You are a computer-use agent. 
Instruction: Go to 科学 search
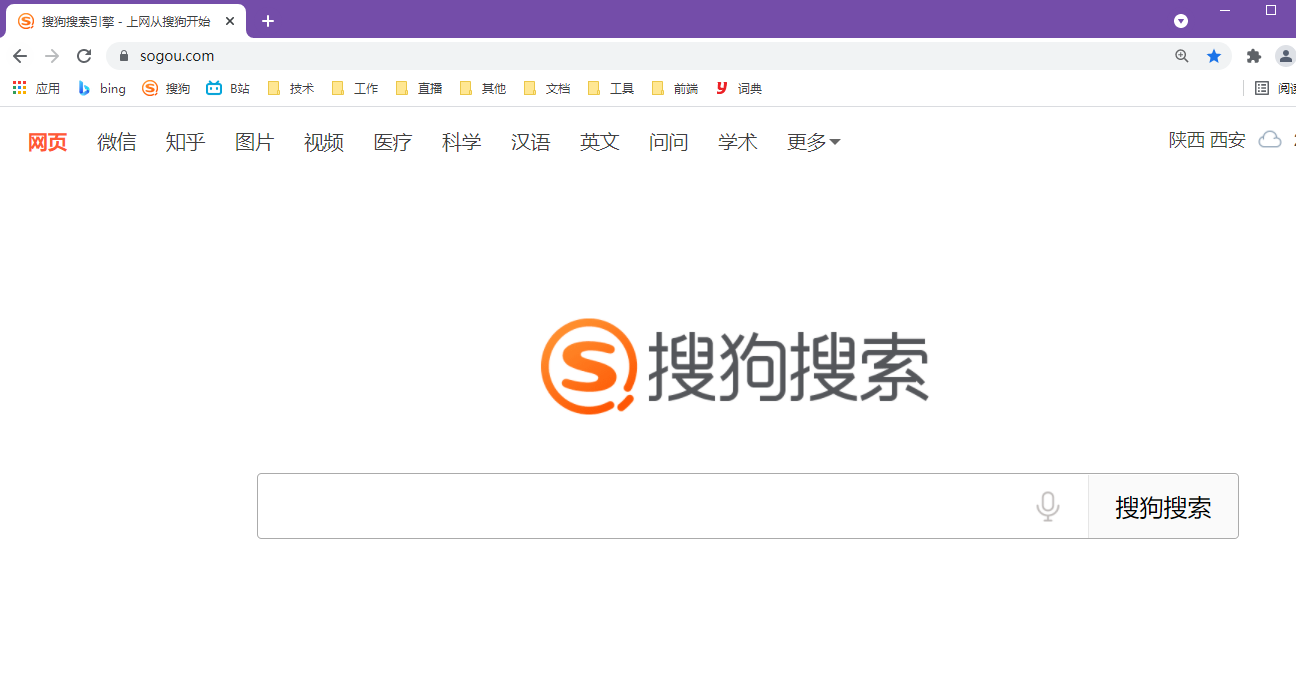pyautogui.click(x=461, y=142)
